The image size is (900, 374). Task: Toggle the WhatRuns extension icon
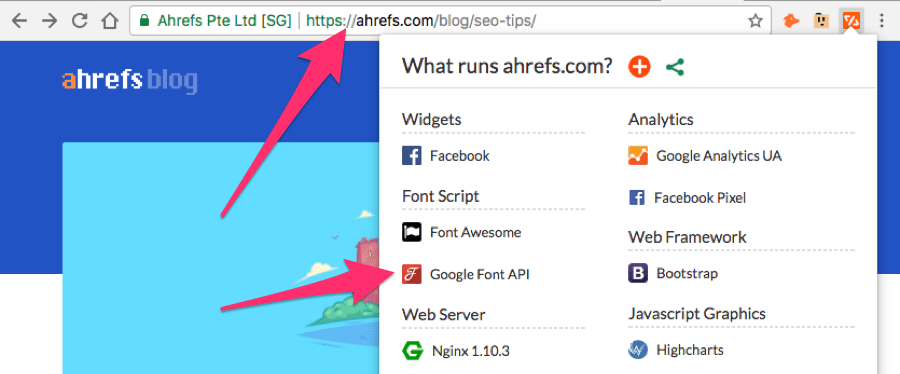tap(851, 21)
